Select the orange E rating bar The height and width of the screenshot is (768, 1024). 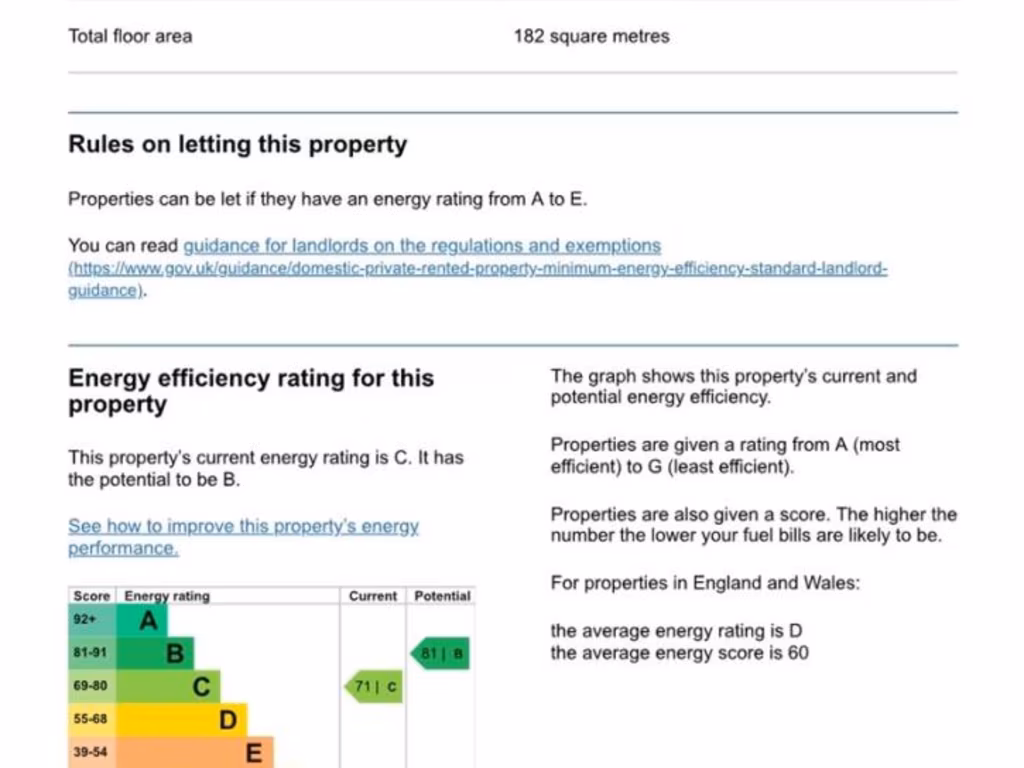tap(195, 752)
